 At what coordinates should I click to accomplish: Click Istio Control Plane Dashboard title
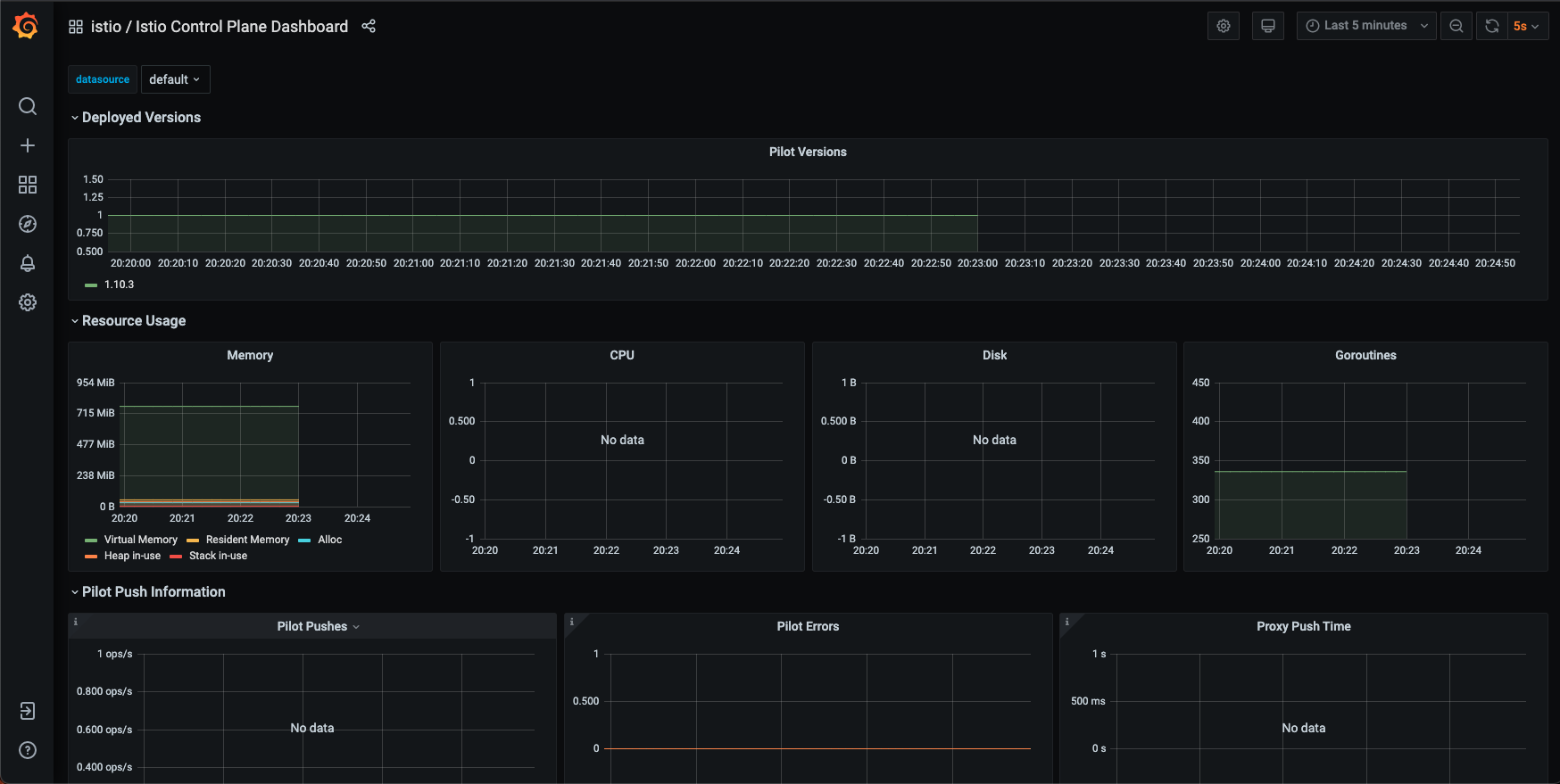(242, 27)
